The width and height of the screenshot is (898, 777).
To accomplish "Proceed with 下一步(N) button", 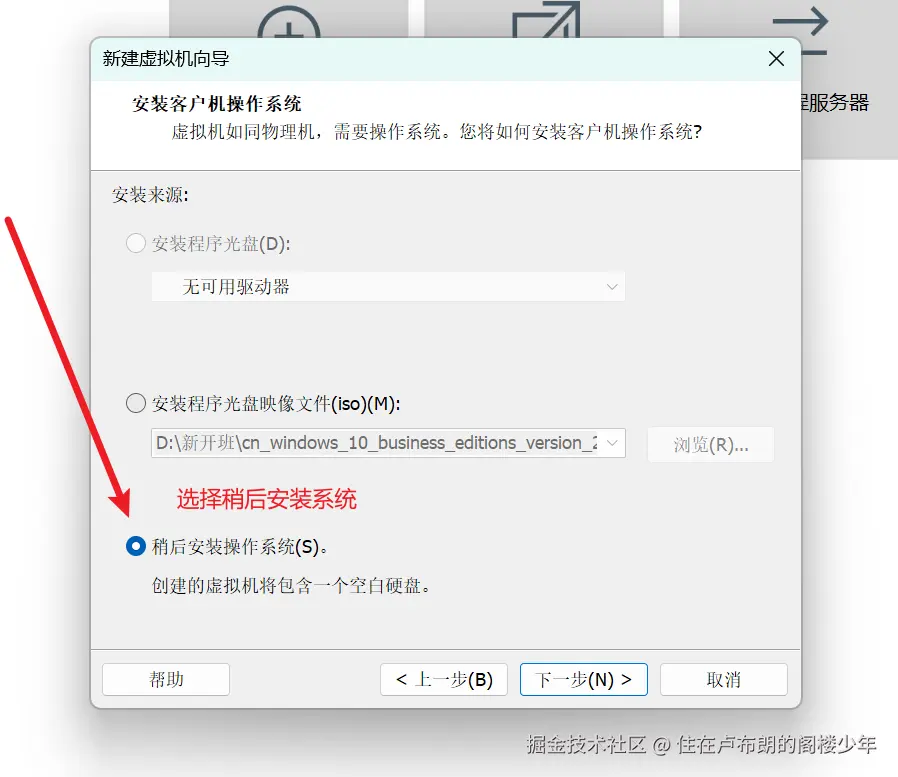I will pos(584,680).
